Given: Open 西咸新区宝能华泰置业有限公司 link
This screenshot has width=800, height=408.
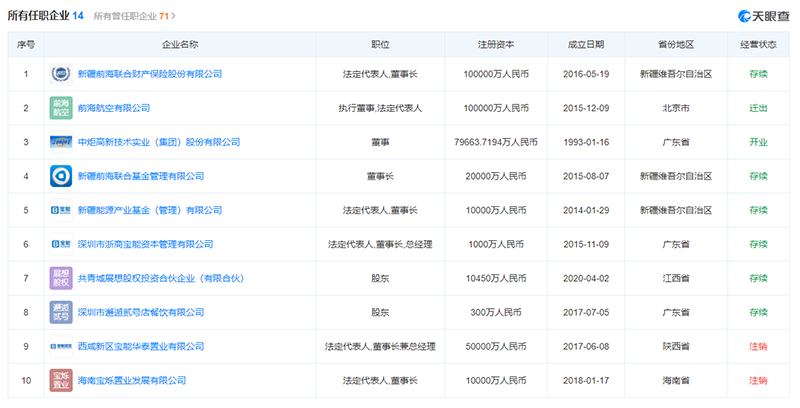Looking at the screenshot, I should [x=141, y=346].
